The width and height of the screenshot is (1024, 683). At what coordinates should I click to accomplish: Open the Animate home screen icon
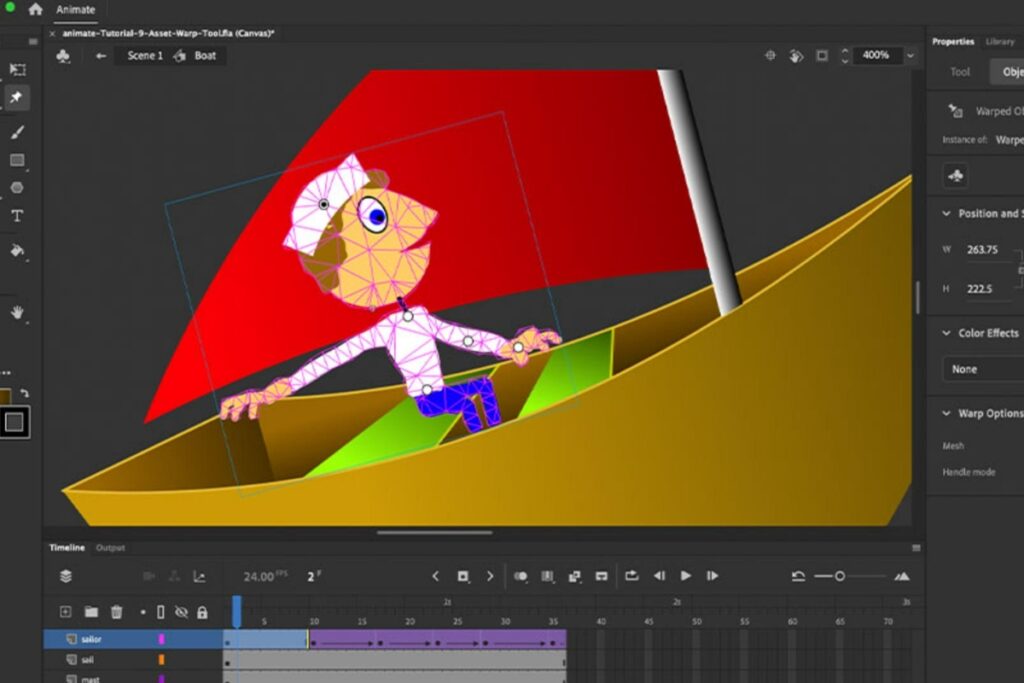[x=35, y=9]
